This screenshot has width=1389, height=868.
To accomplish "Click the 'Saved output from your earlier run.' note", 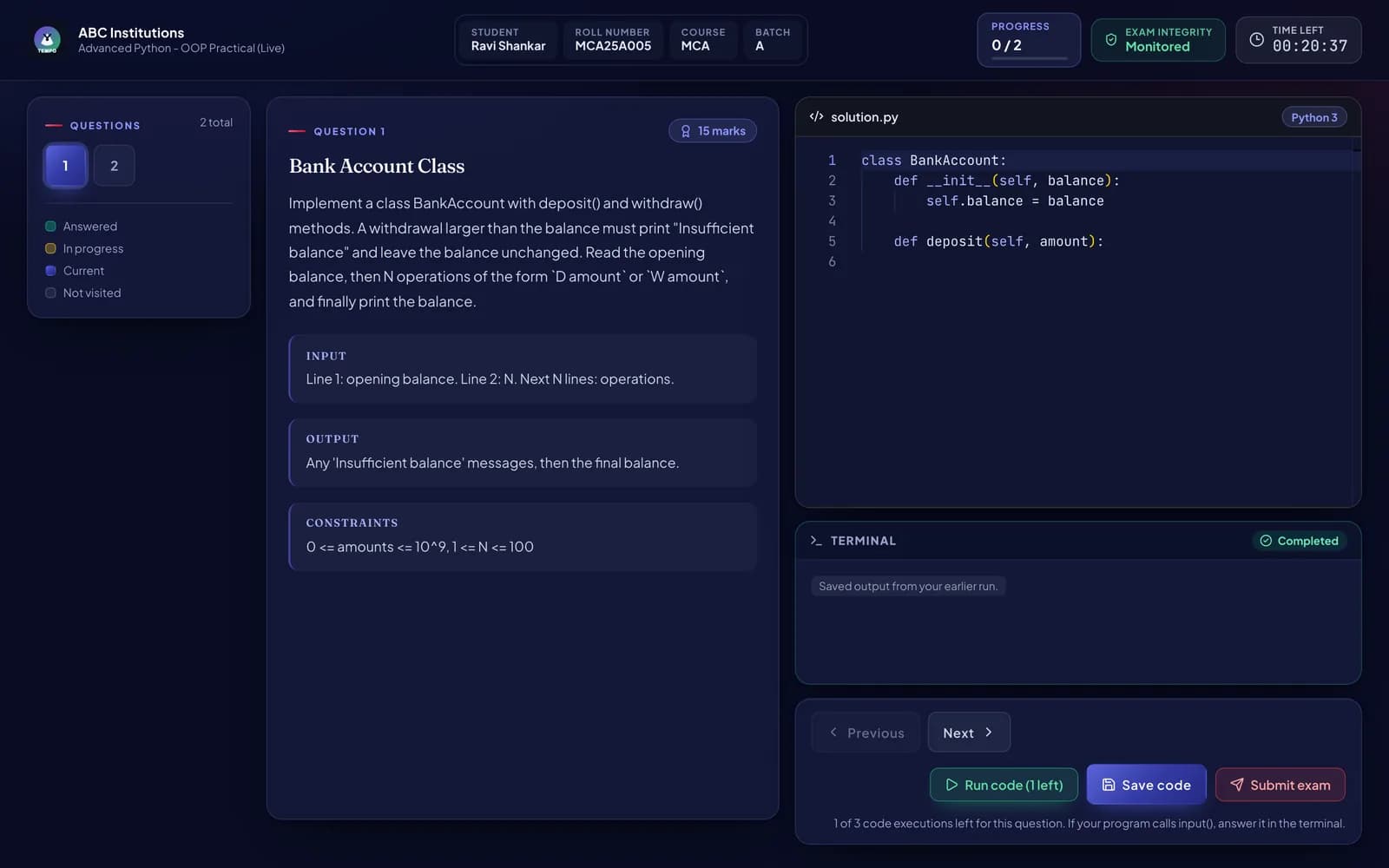I will (x=908, y=586).
